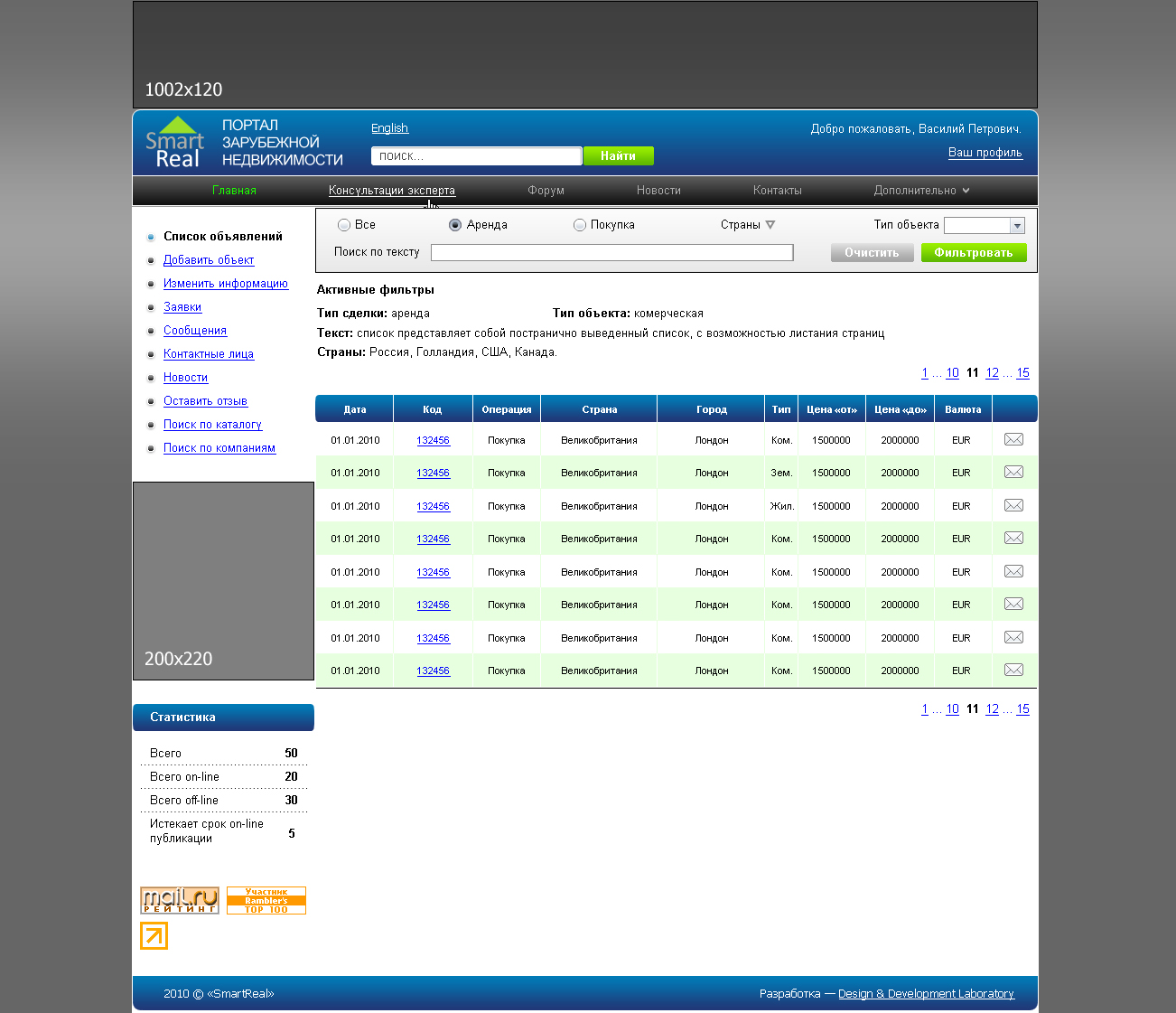The width and height of the screenshot is (1176, 1013).
Task: Expand the 'Дополнительно' menu
Action: [921, 191]
